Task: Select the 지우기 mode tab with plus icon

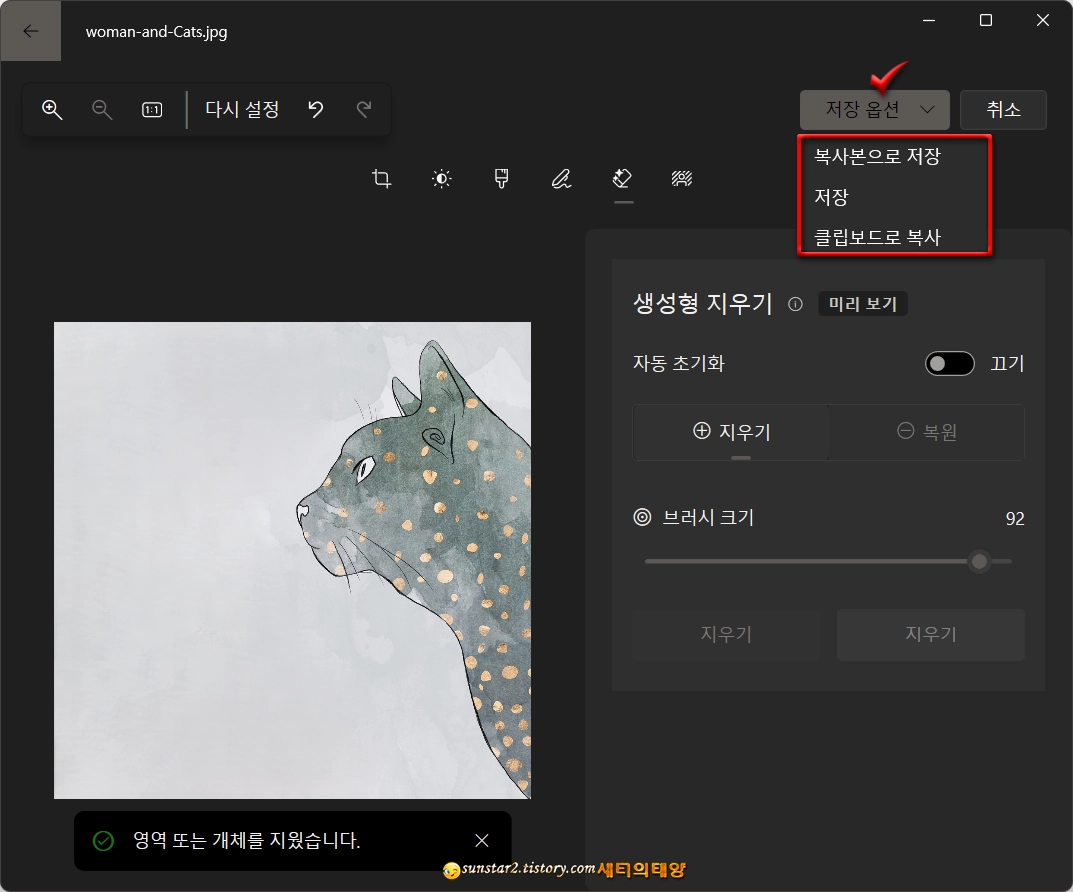Action: pos(732,432)
